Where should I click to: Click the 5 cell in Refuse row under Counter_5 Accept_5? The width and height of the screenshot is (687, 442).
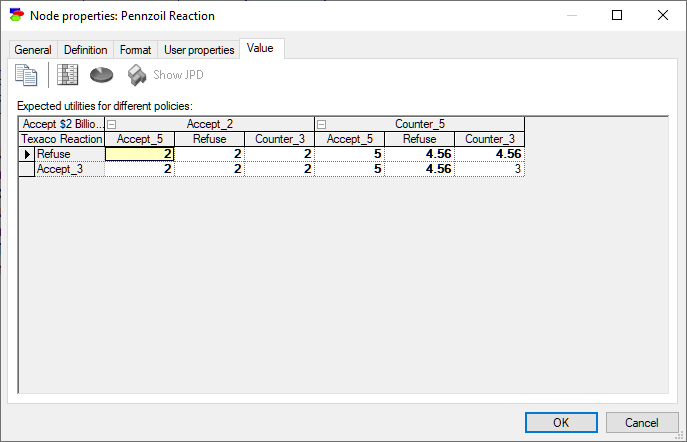(350, 154)
